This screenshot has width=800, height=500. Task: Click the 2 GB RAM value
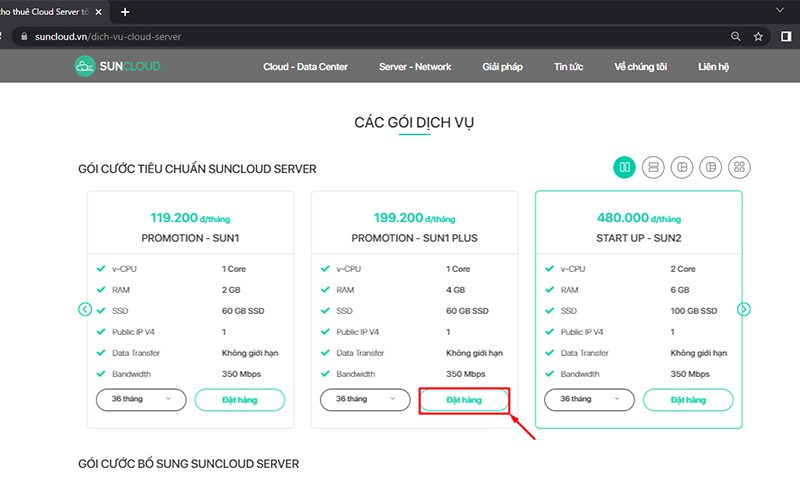tap(231, 290)
